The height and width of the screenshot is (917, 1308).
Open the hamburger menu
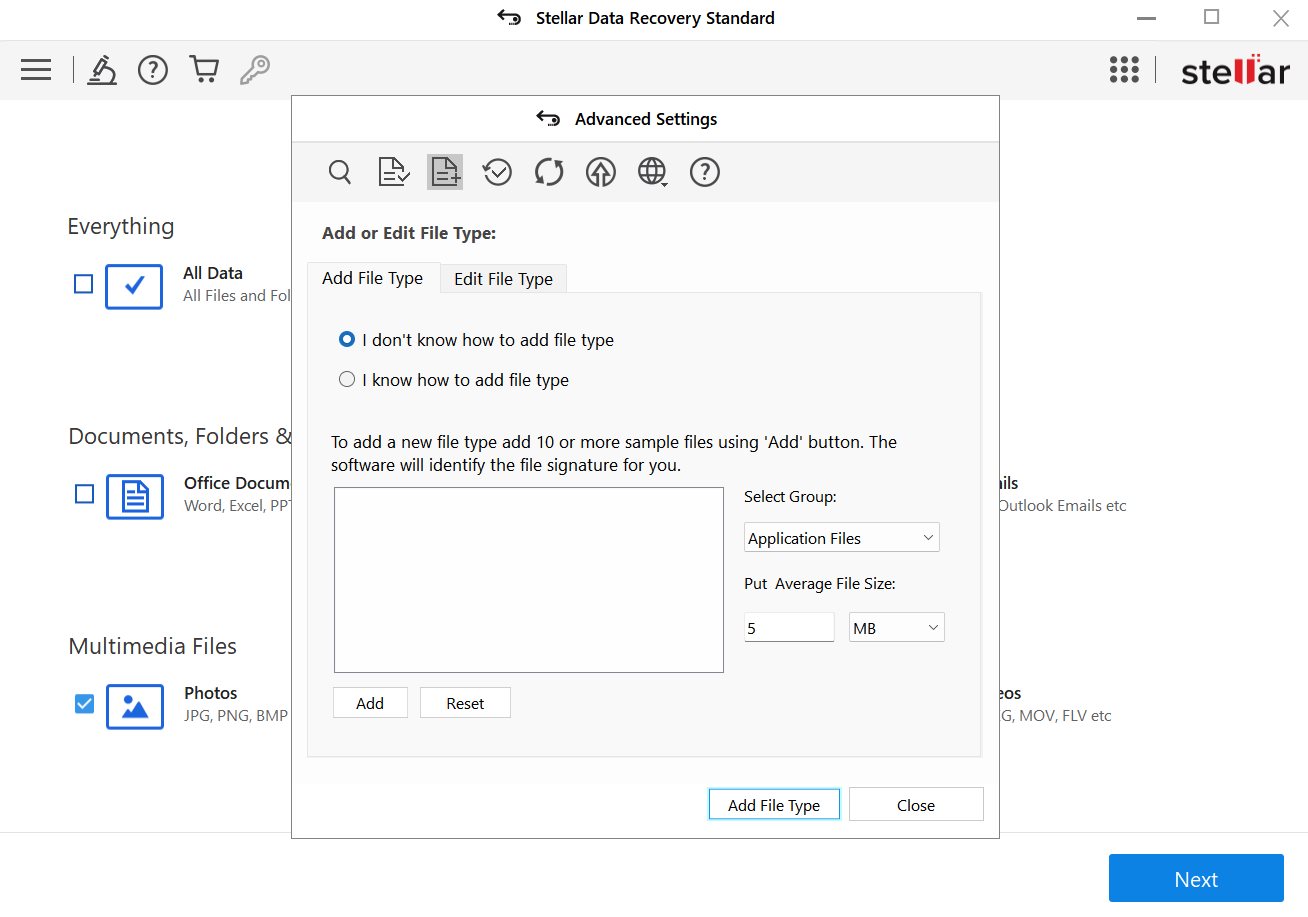click(x=36, y=70)
